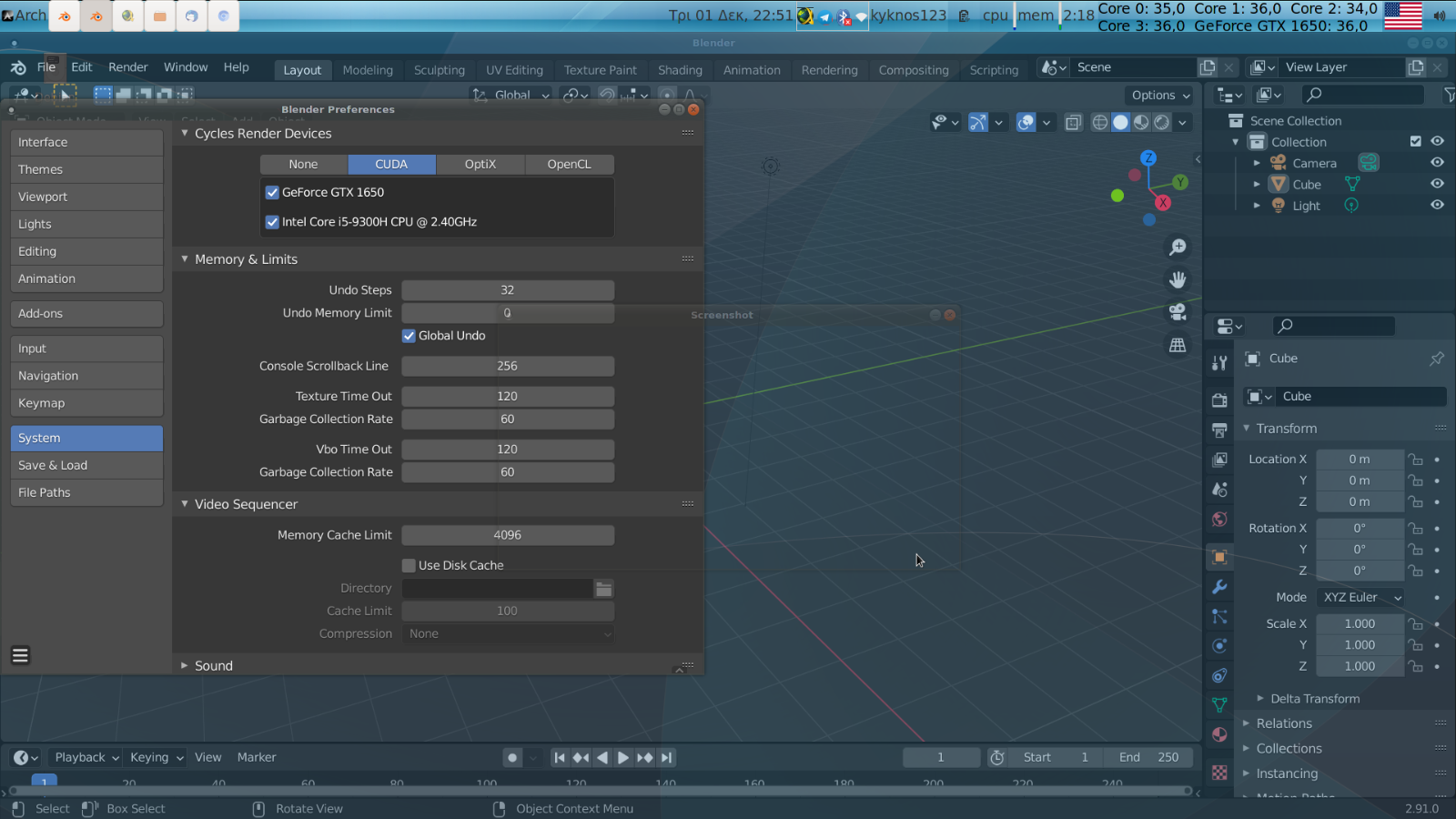Image resolution: width=1456 pixels, height=819 pixels.
Task: Collapse the Video Sequencer panel
Action: pos(185,504)
